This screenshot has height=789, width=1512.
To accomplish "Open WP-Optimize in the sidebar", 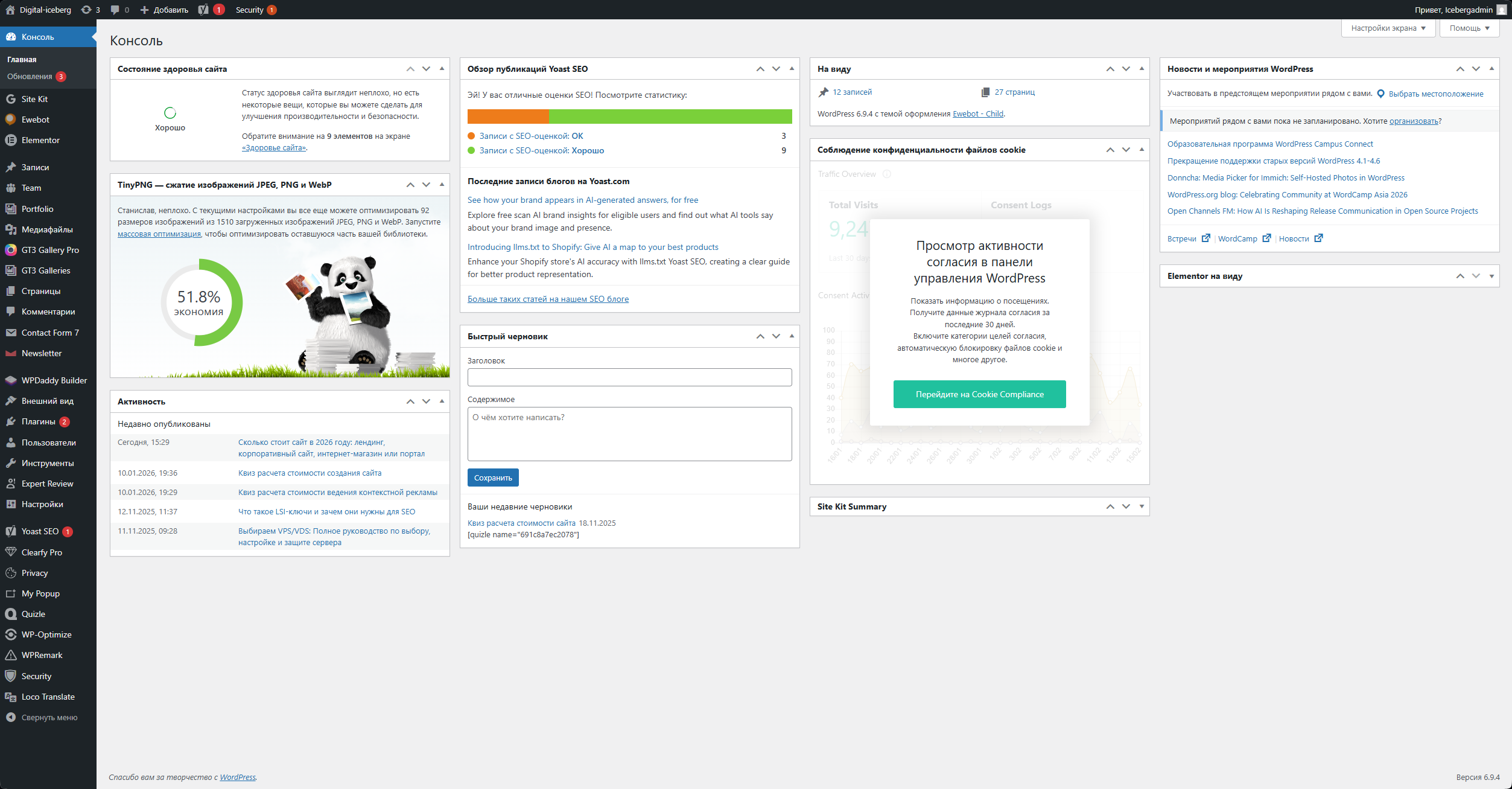I will click(46, 634).
